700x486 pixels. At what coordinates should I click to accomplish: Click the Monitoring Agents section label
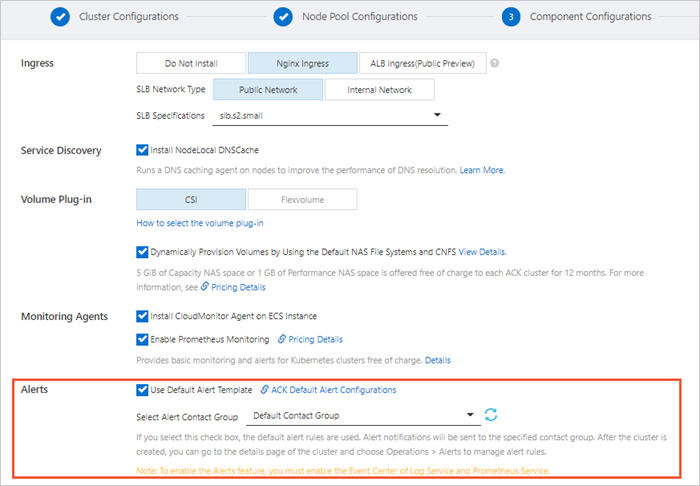(64, 316)
